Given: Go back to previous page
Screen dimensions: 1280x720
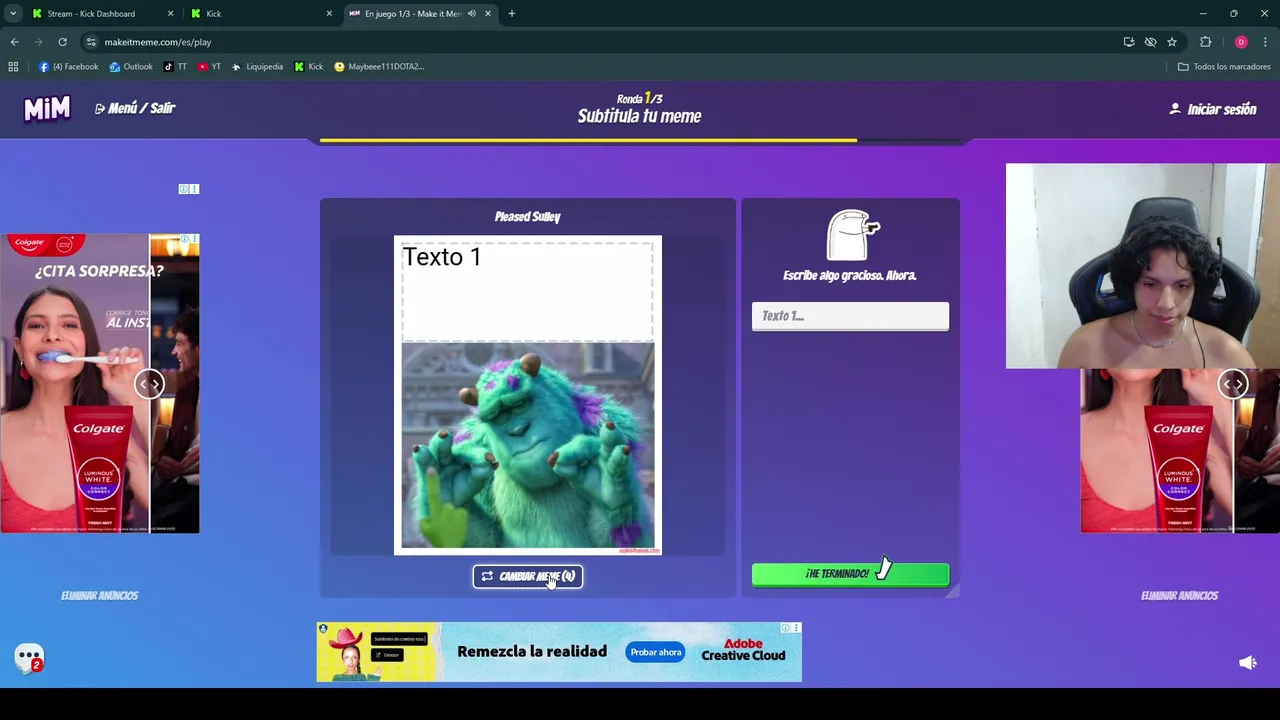Looking at the screenshot, I should click(x=15, y=42).
